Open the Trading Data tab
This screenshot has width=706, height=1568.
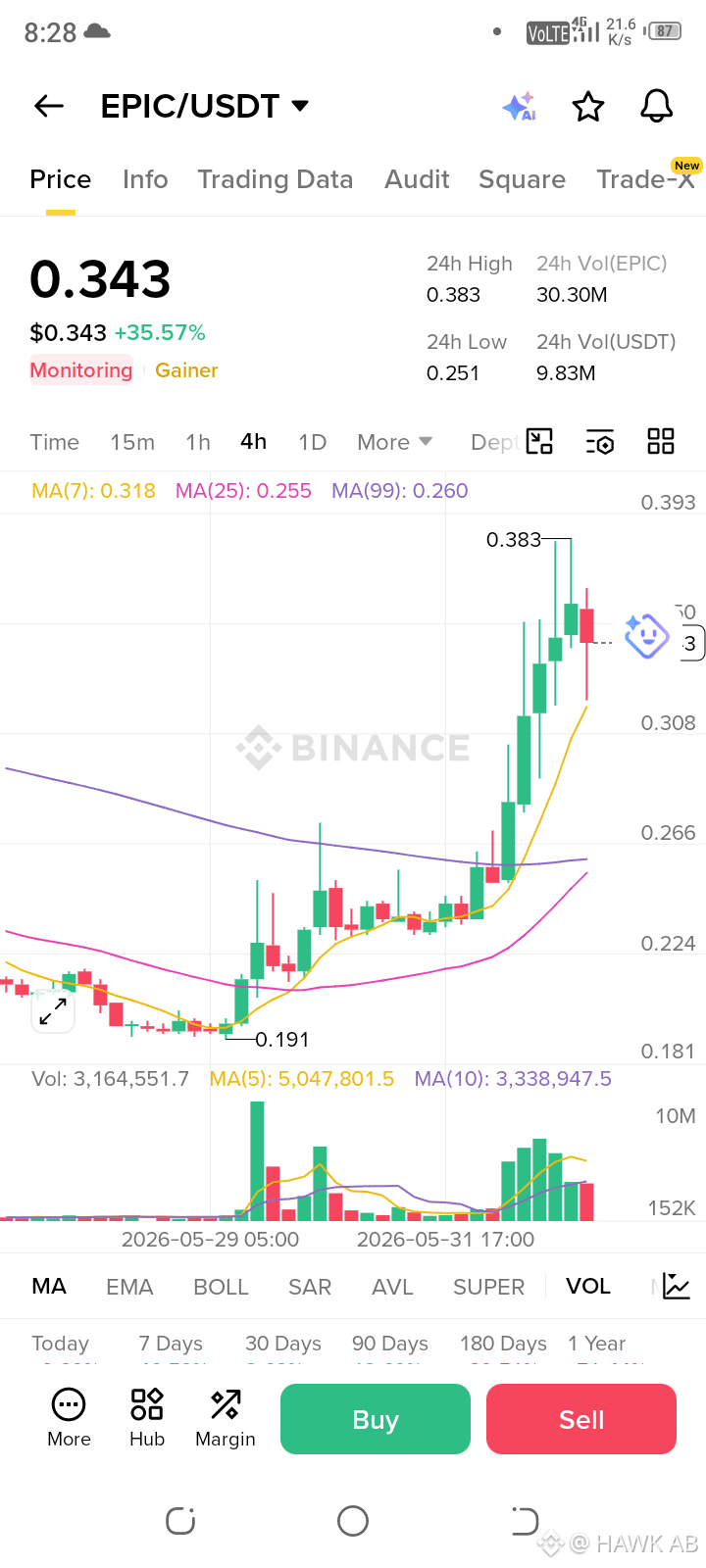[x=275, y=179]
